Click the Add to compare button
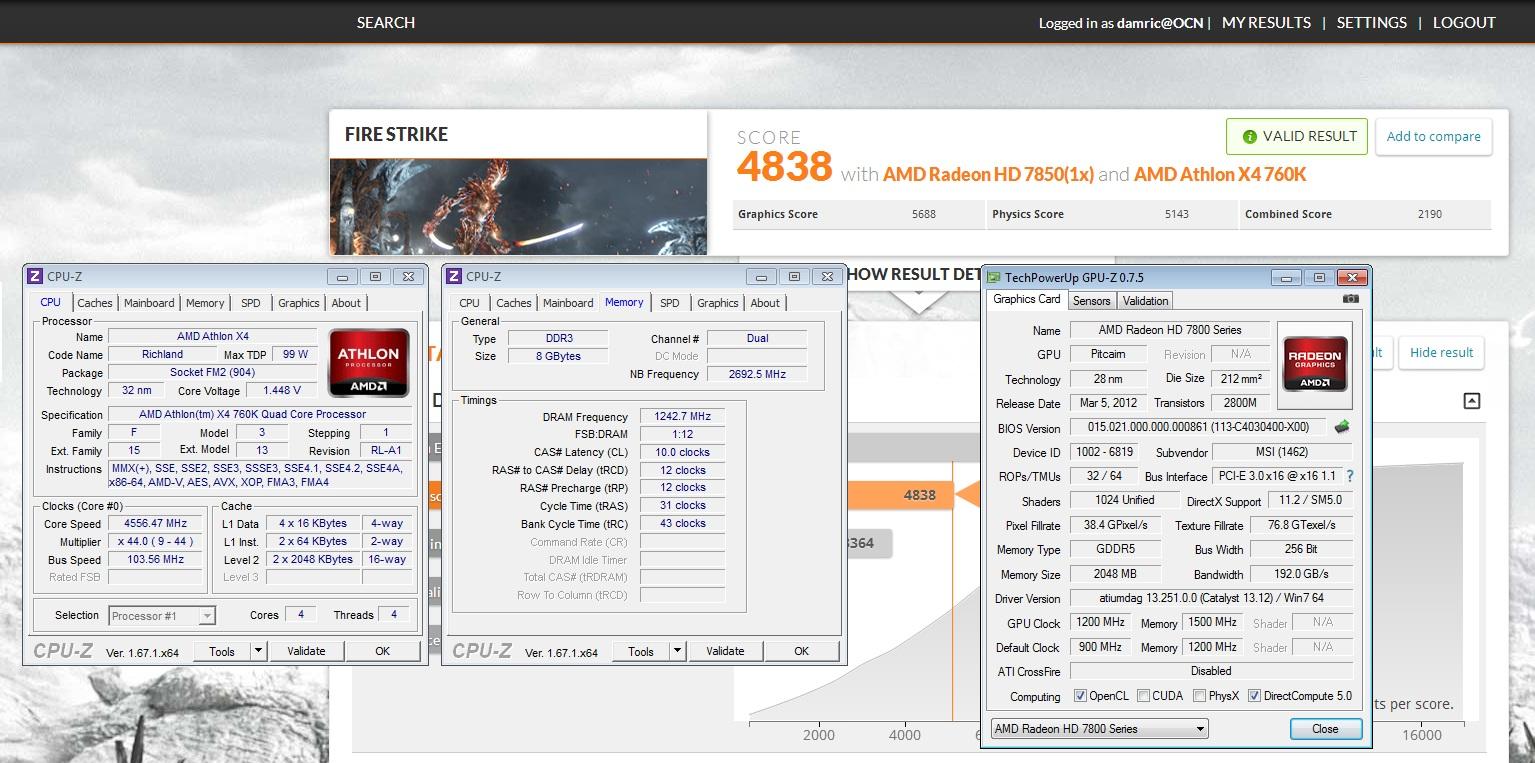 tap(1433, 137)
